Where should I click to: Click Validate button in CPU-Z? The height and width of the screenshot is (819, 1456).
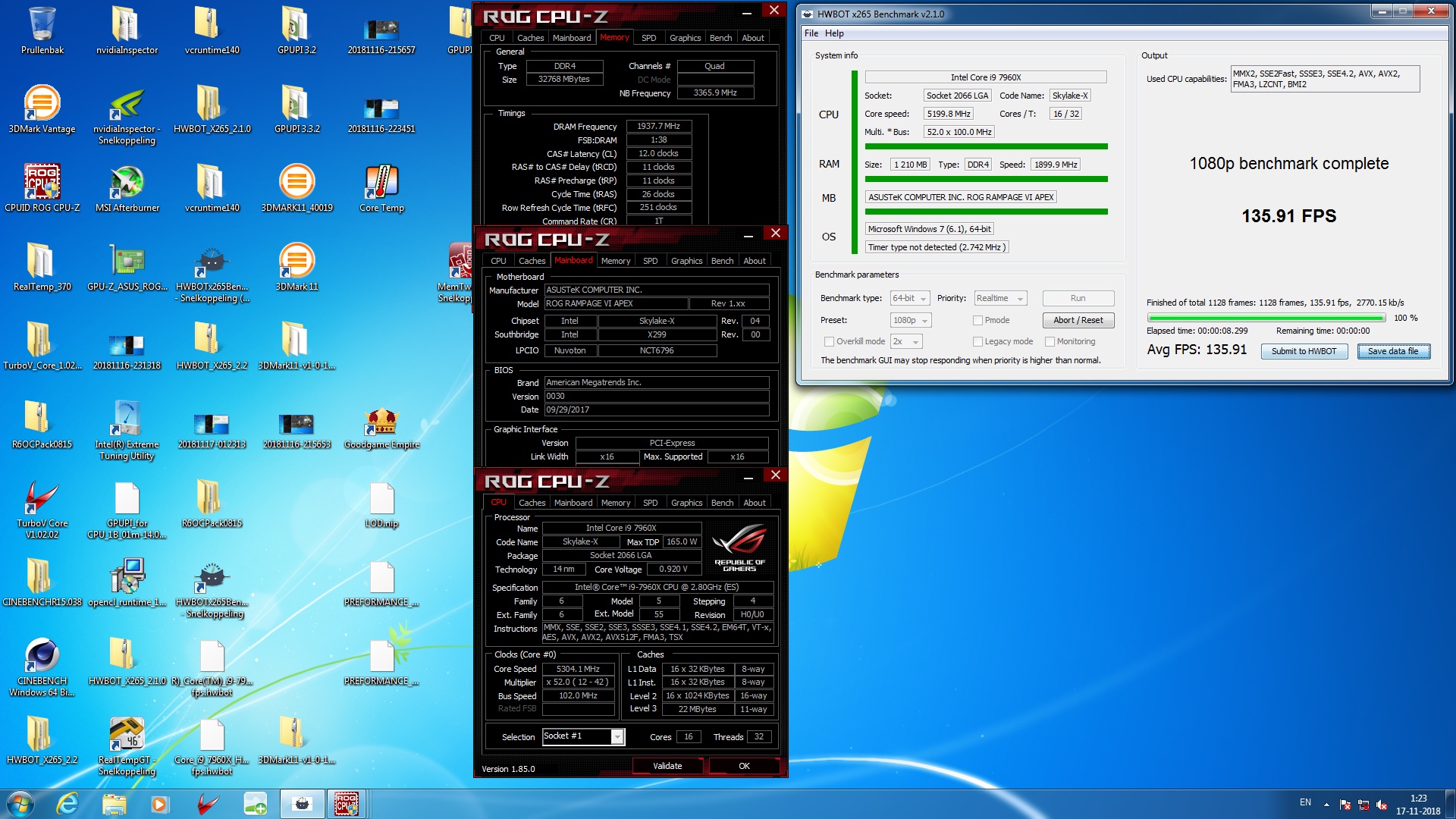click(667, 766)
